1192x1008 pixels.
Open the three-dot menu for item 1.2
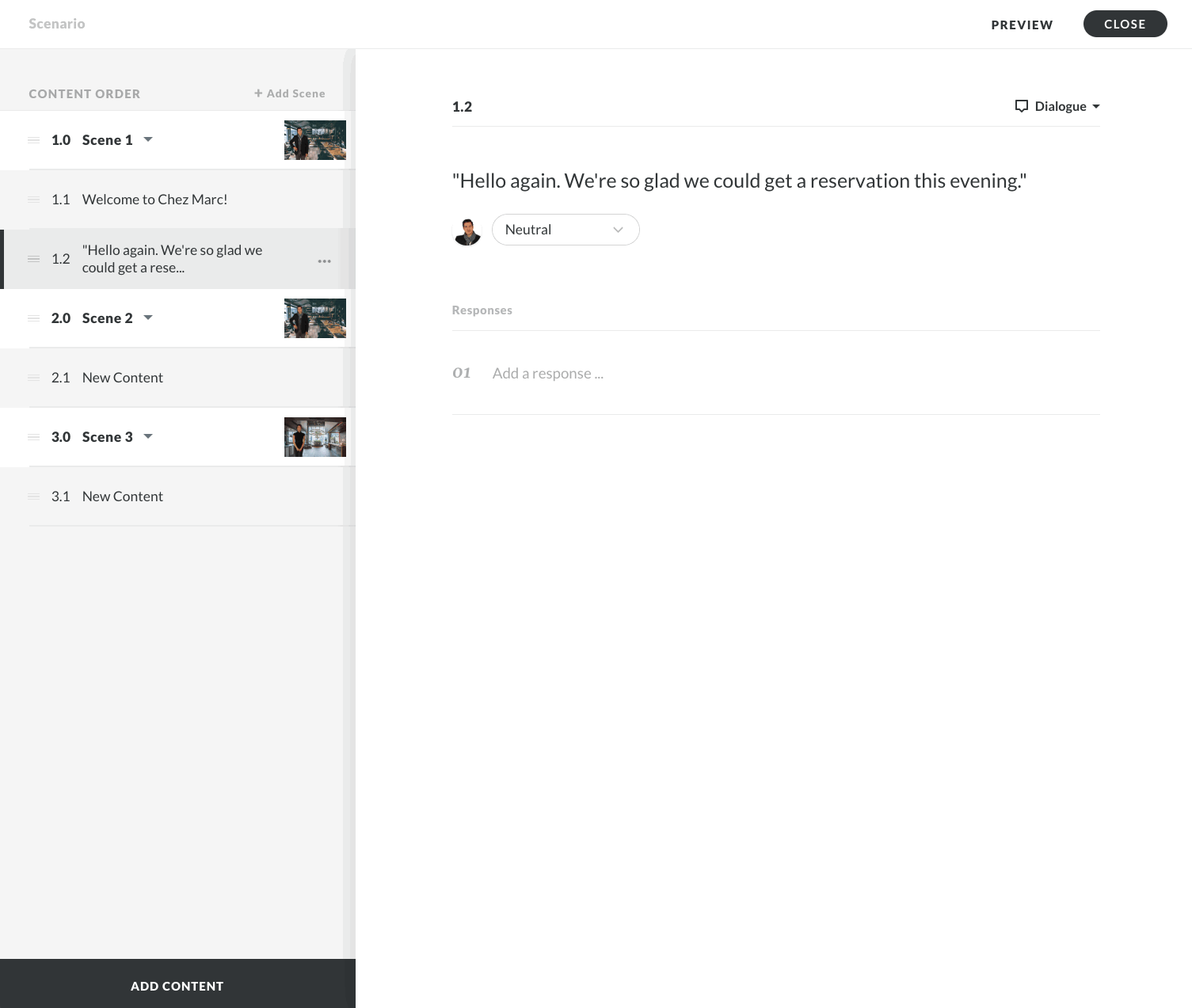pyautogui.click(x=325, y=261)
